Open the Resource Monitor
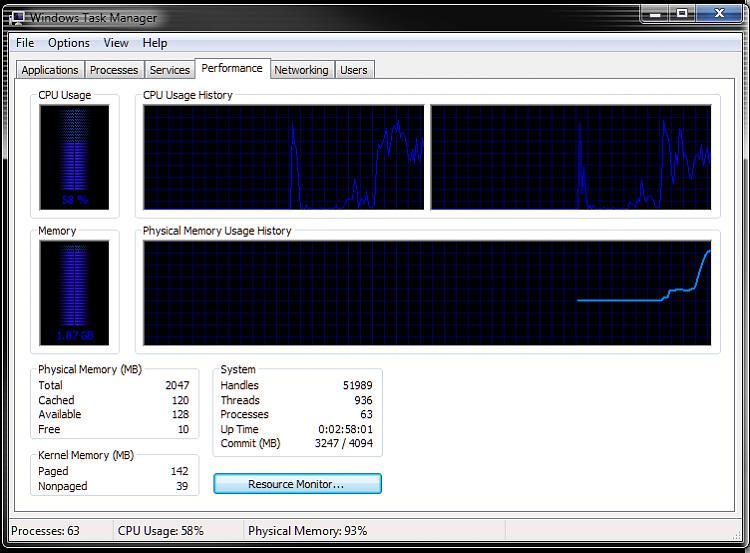Viewport: 750px width, 553px height. [x=297, y=484]
